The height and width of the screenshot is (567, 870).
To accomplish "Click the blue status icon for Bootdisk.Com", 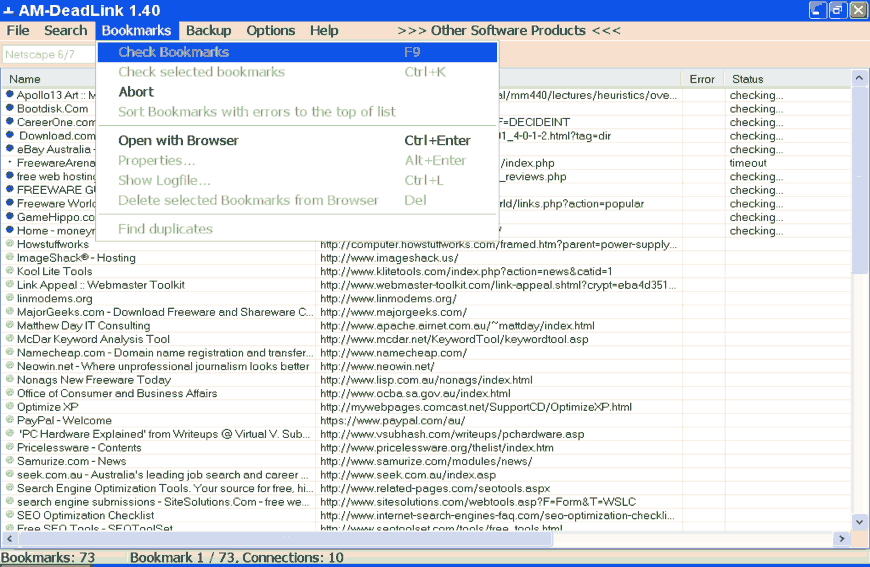I will (9, 108).
